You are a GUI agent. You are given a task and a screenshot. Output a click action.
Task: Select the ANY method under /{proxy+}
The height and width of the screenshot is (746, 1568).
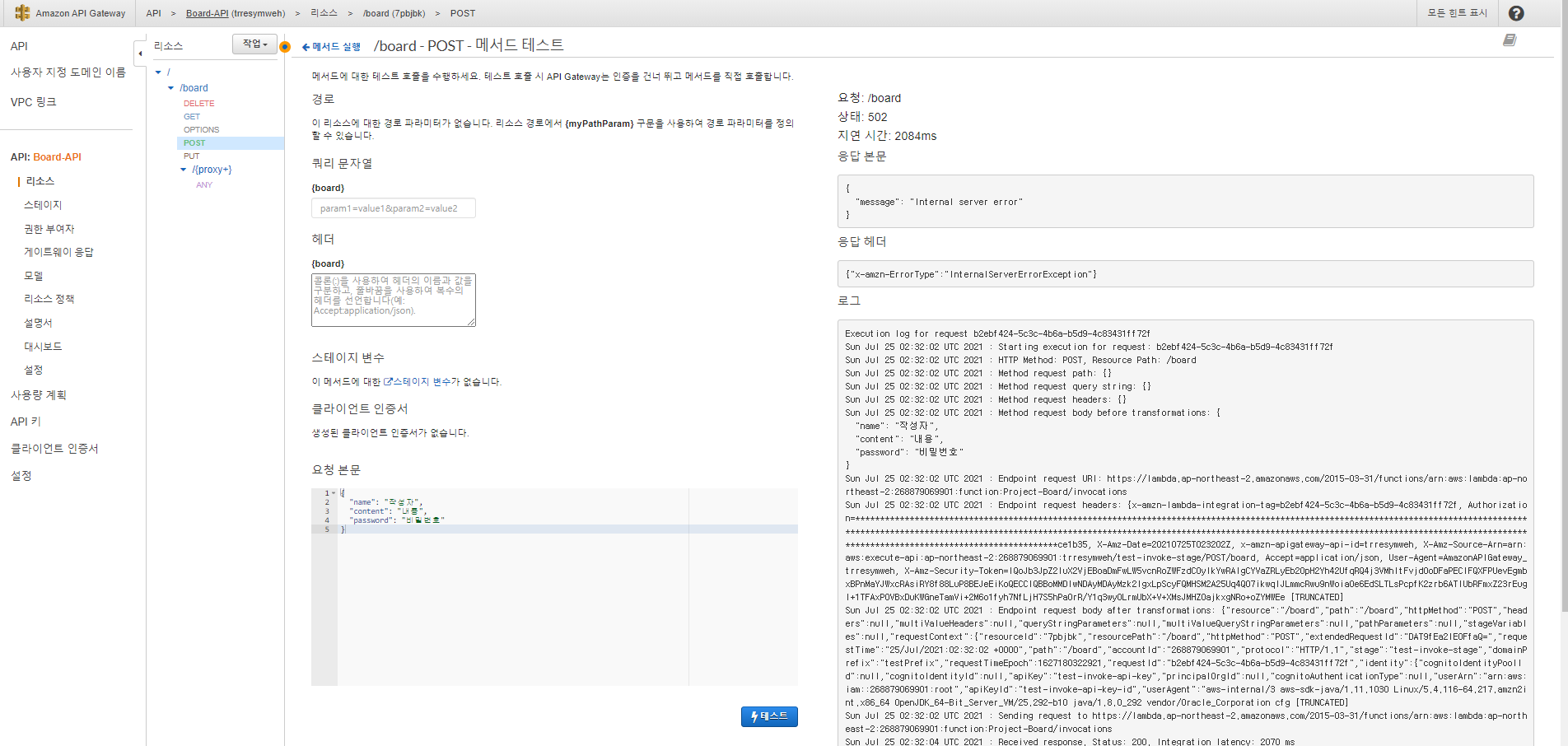[x=204, y=185]
